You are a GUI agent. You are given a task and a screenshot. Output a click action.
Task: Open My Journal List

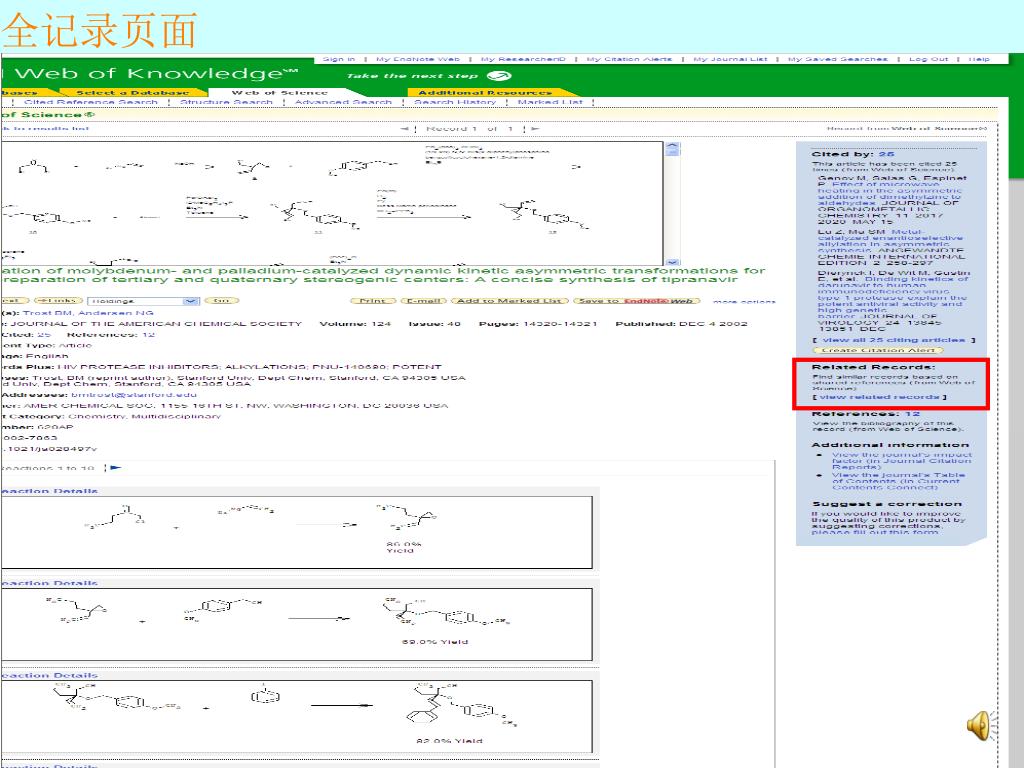click(730, 59)
